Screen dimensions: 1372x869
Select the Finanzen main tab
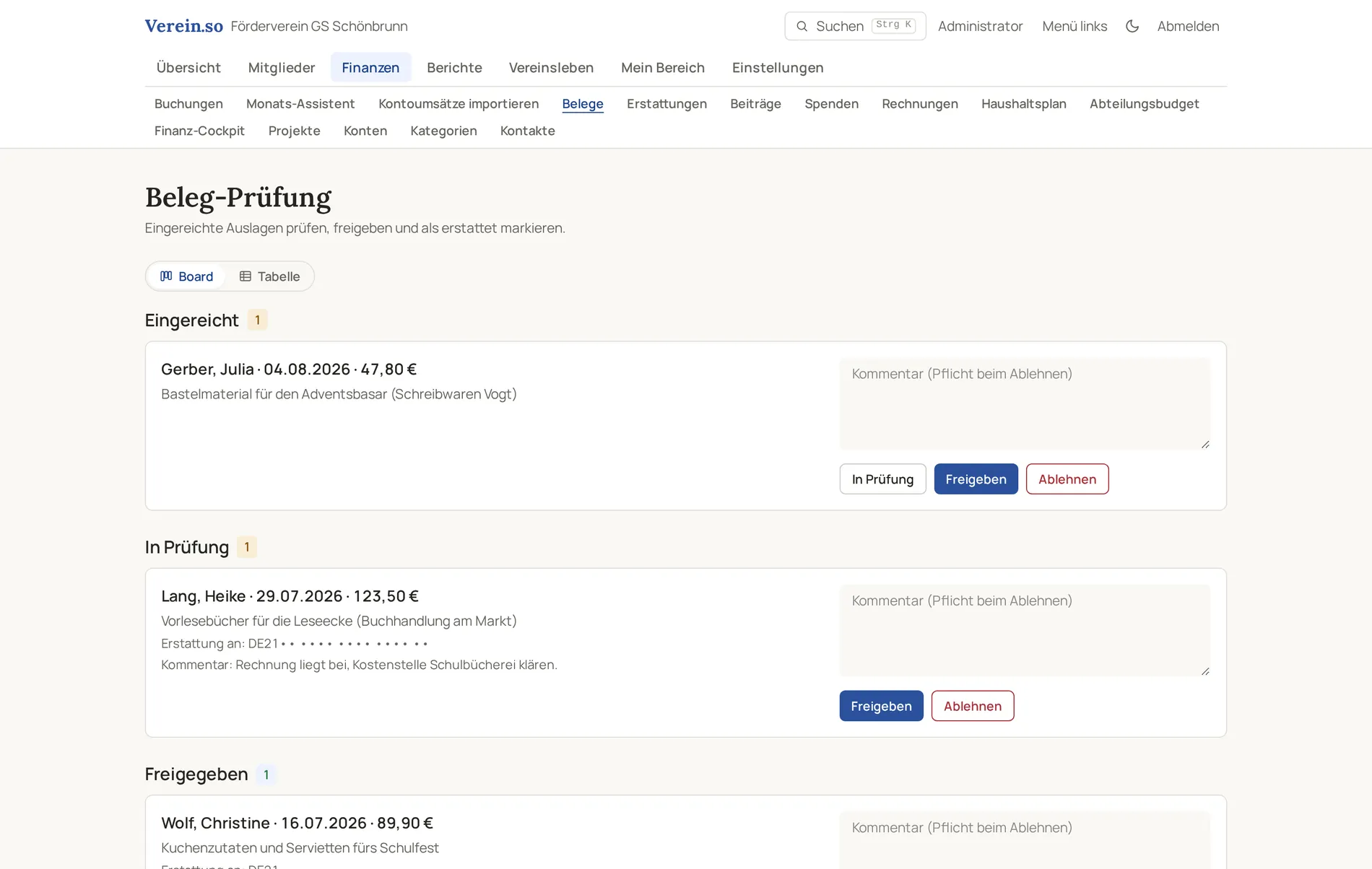click(x=370, y=67)
